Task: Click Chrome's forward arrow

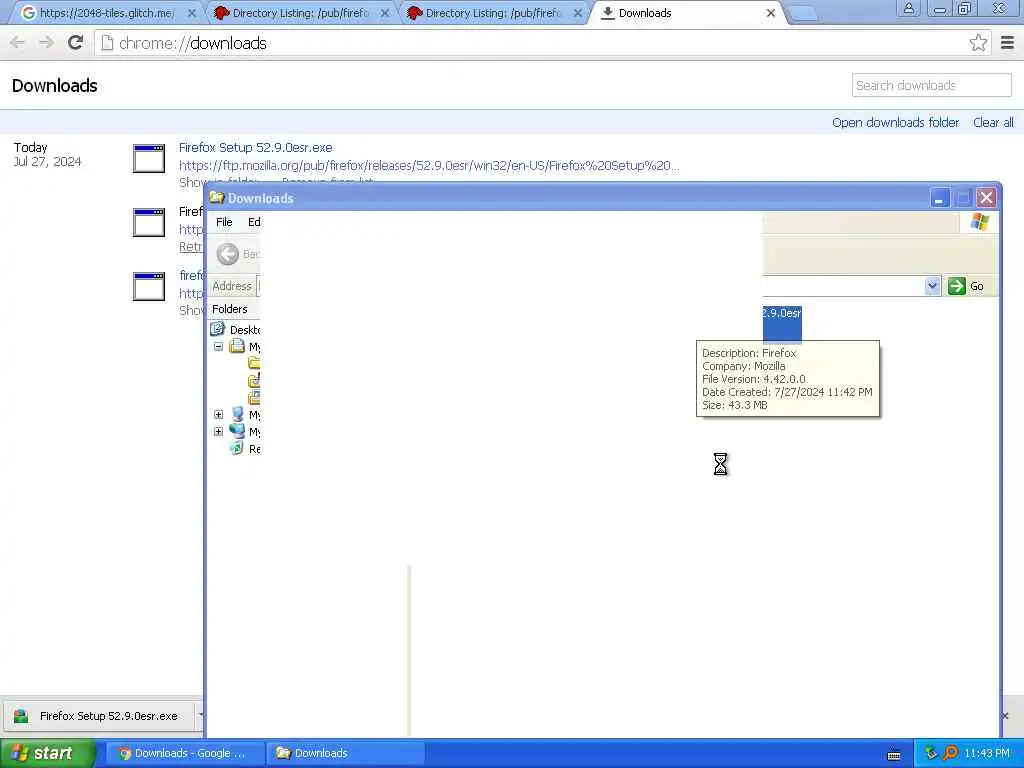Action: pyautogui.click(x=46, y=43)
